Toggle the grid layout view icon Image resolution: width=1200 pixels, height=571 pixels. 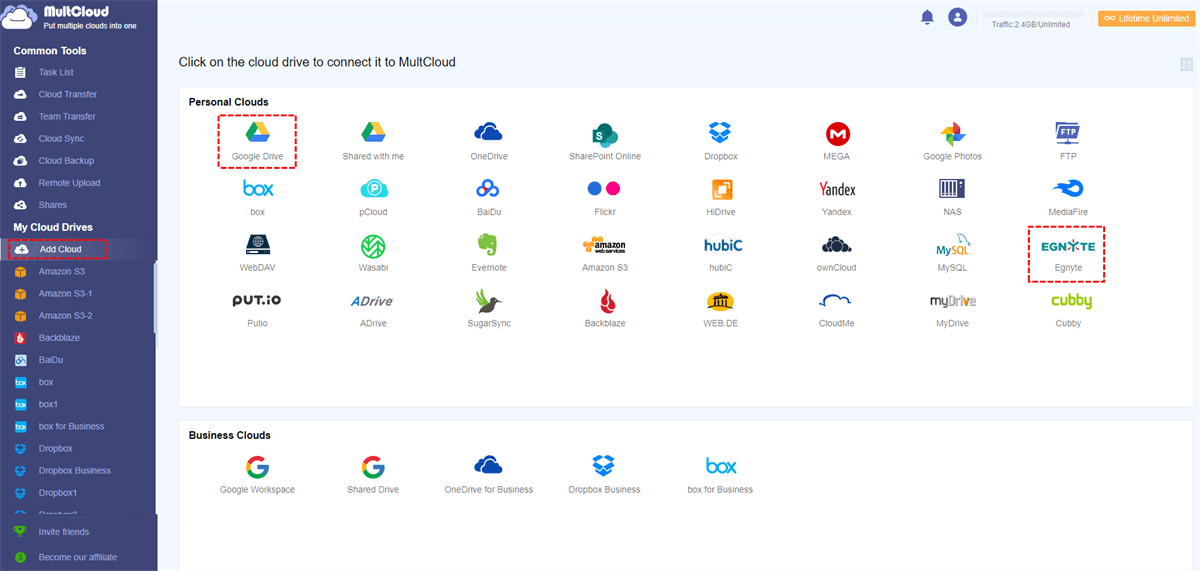[x=1187, y=64]
